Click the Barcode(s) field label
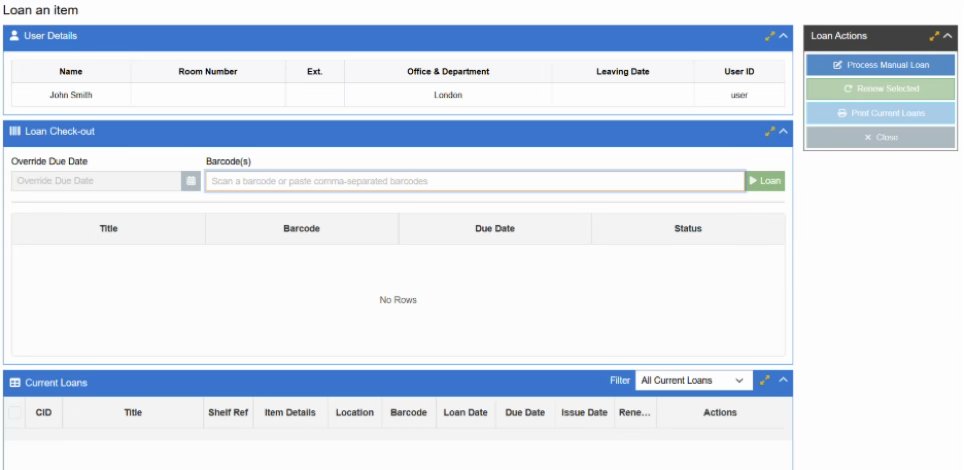 229,161
